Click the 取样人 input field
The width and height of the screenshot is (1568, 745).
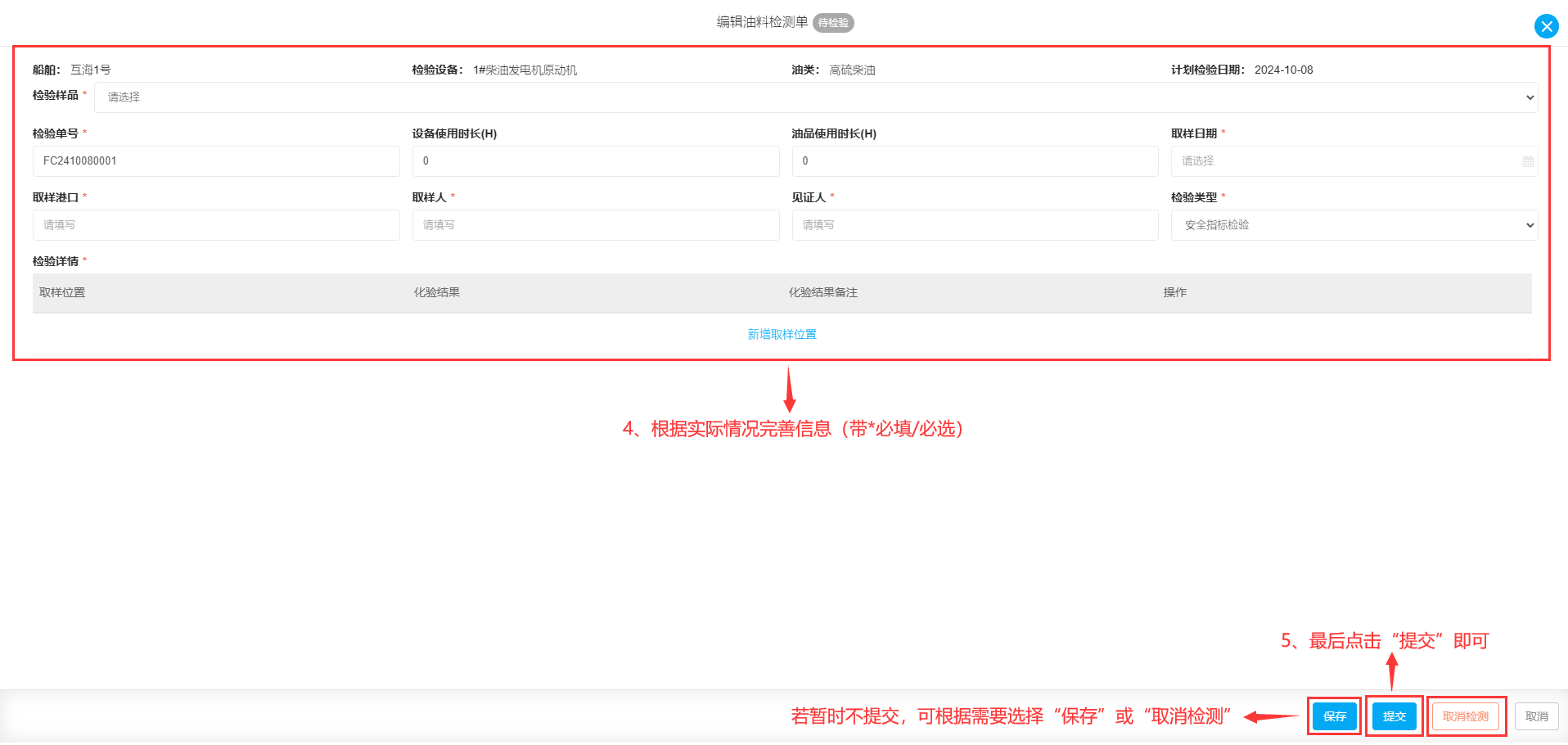coord(596,225)
